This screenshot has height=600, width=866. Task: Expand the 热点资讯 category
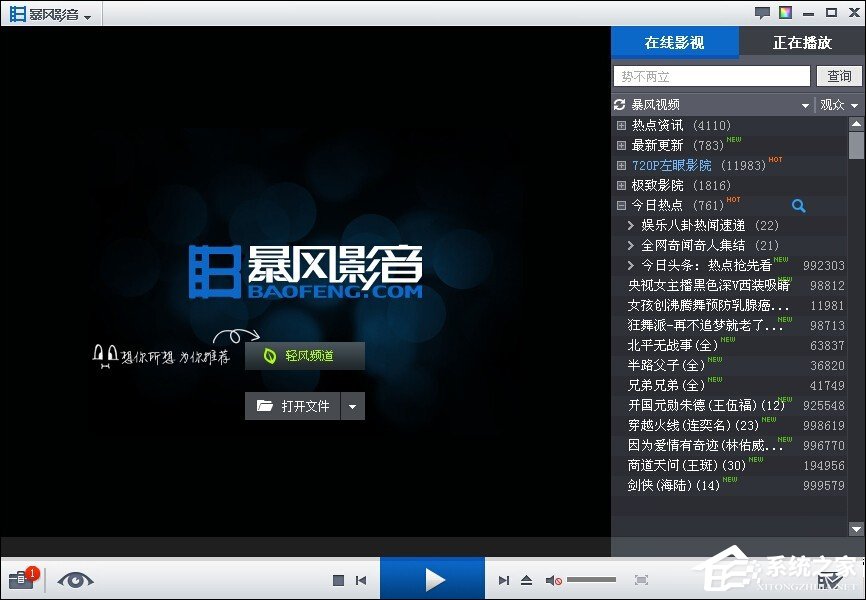point(621,125)
